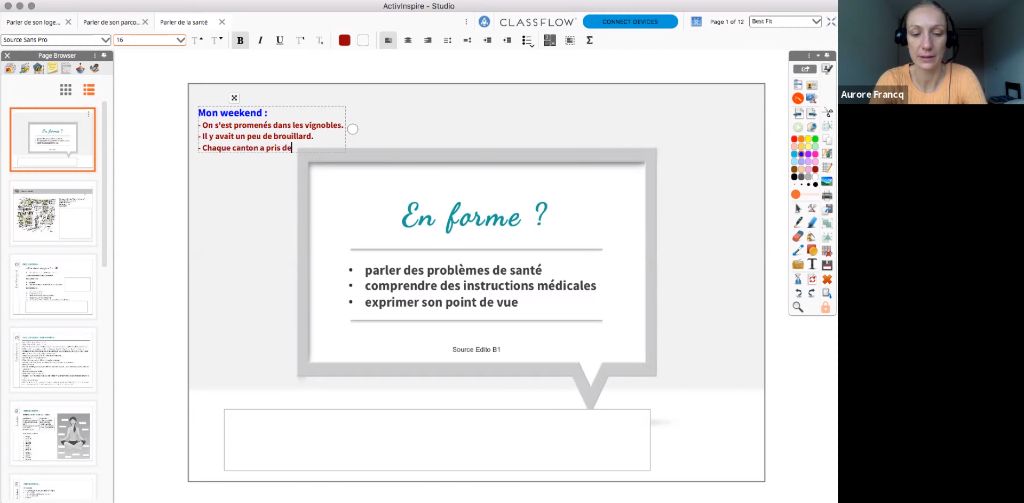Click the printer icon in toolbox
The width and height of the screenshot is (1024, 503).
pyautogui.click(x=827, y=195)
